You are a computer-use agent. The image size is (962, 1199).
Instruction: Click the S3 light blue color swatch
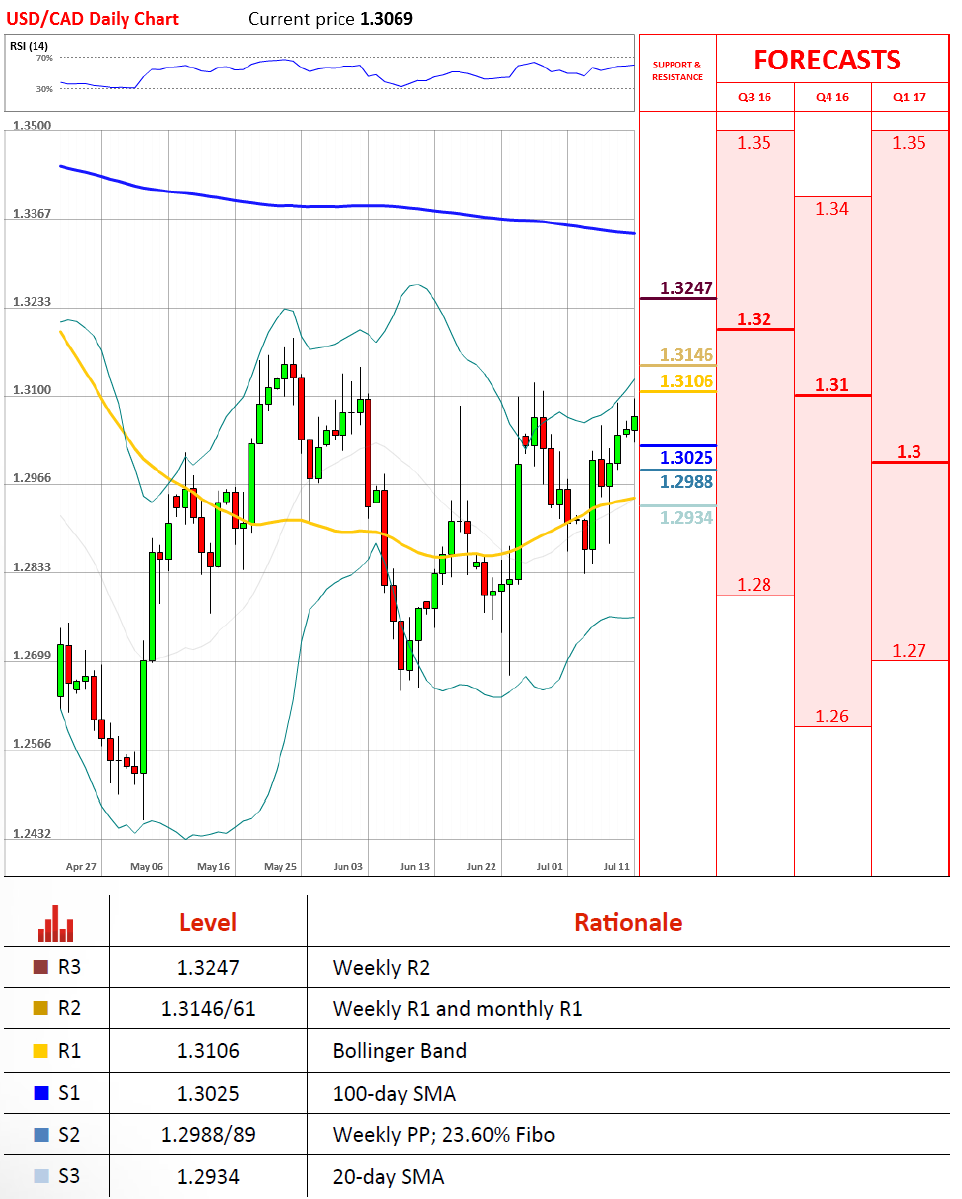[x=41, y=1175]
